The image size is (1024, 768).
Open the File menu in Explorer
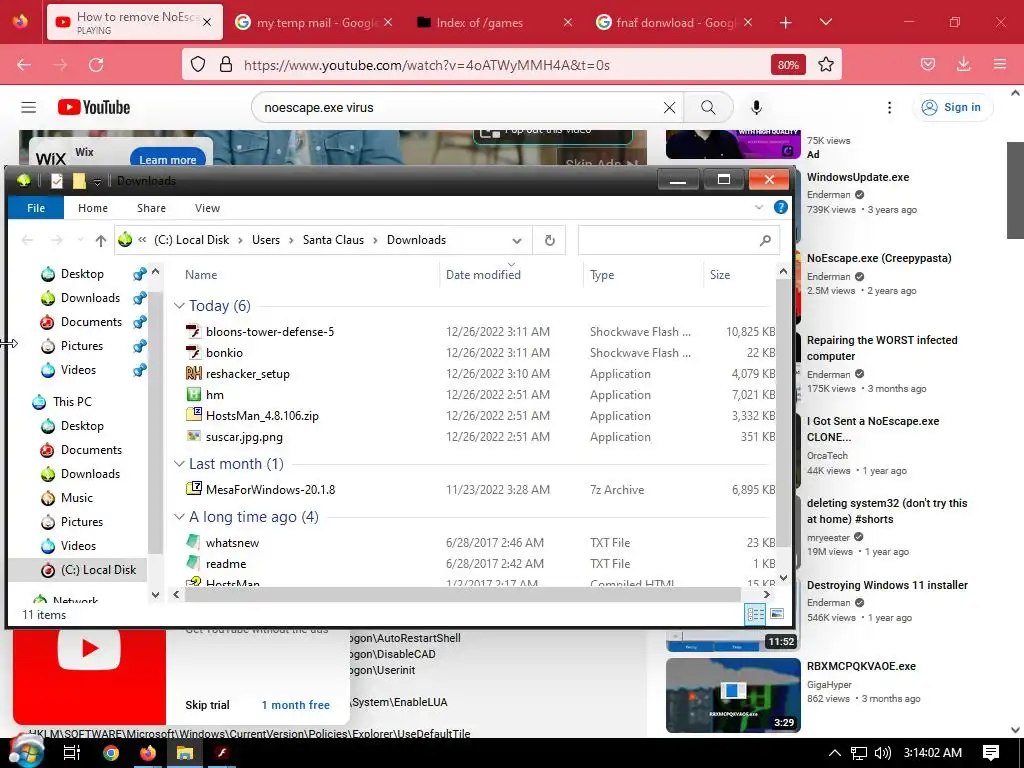click(x=36, y=208)
